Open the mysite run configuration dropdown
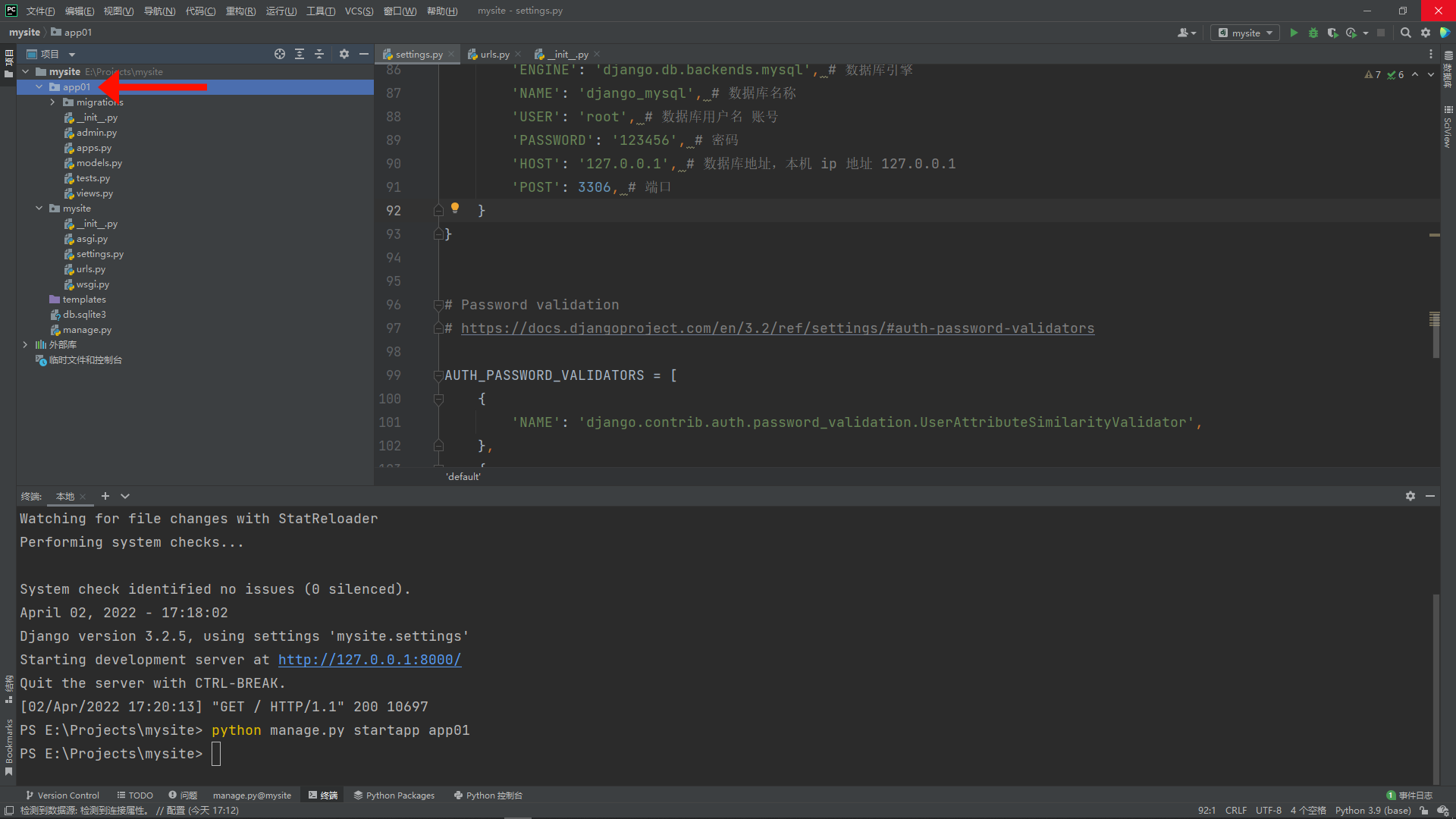The width and height of the screenshot is (1456, 819). (1245, 33)
